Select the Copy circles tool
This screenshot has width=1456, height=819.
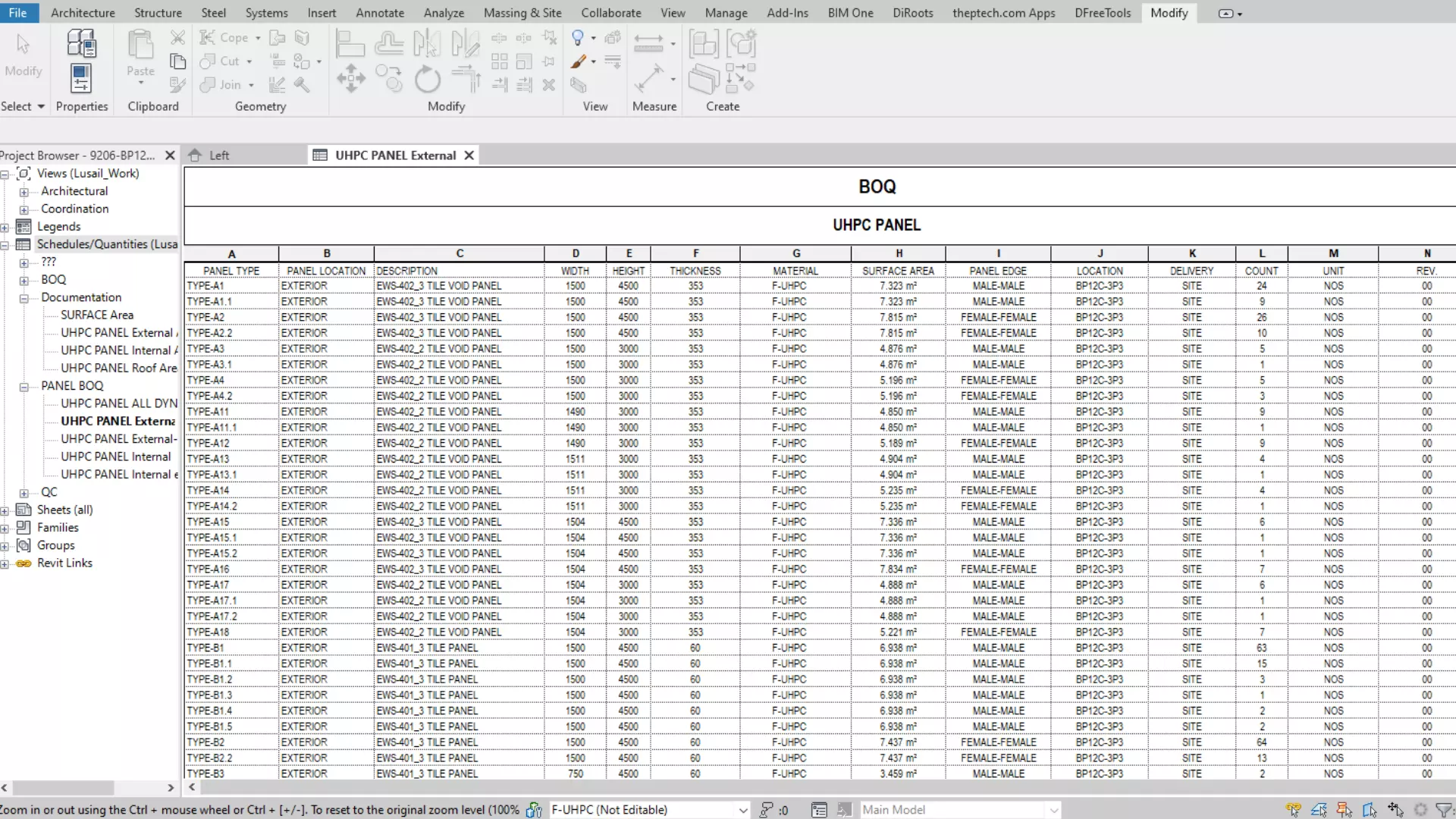click(x=389, y=79)
